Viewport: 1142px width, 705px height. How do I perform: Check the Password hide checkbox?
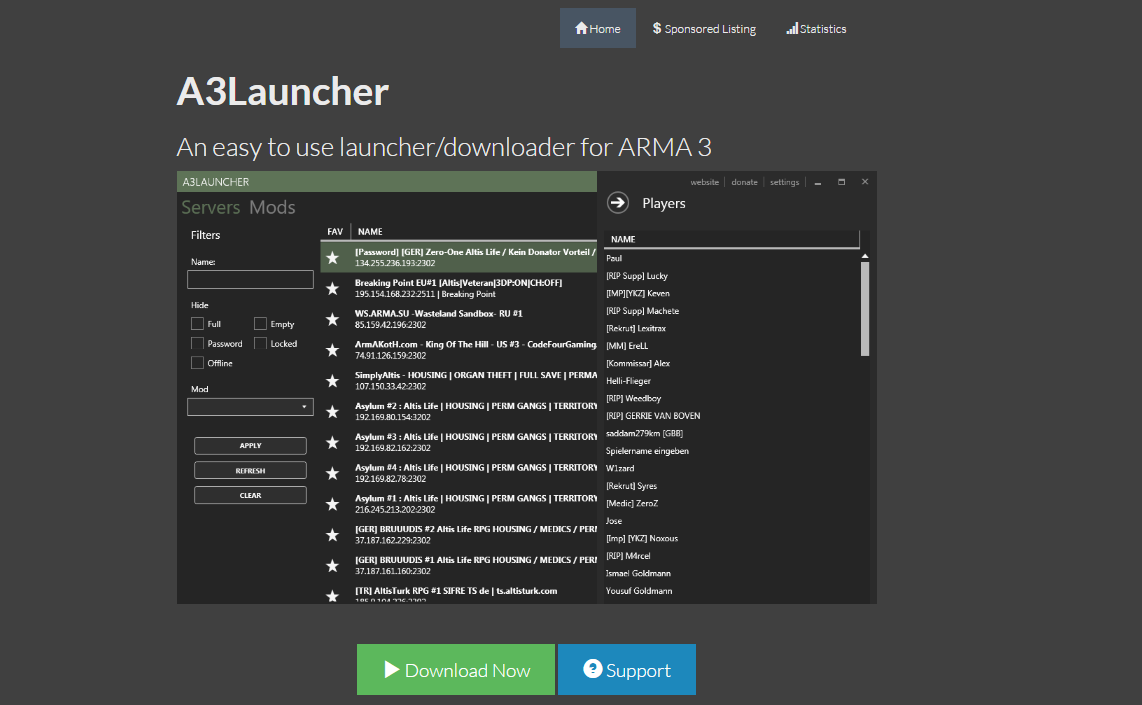[x=197, y=343]
